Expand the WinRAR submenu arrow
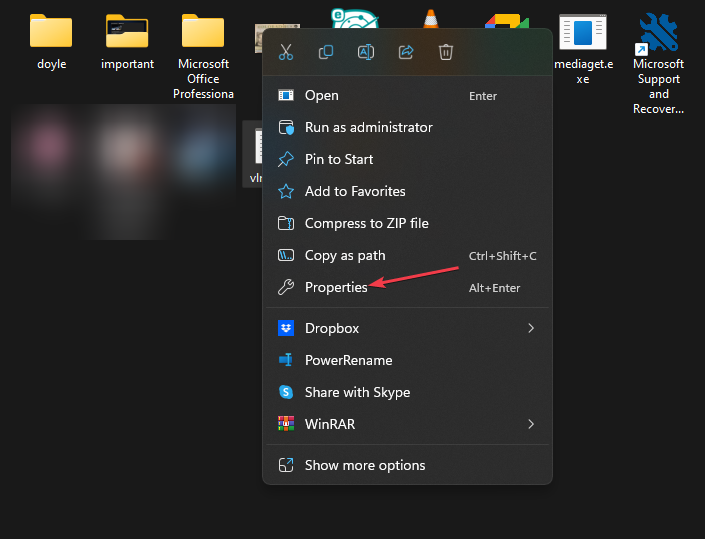705x539 pixels. pos(531,424)
